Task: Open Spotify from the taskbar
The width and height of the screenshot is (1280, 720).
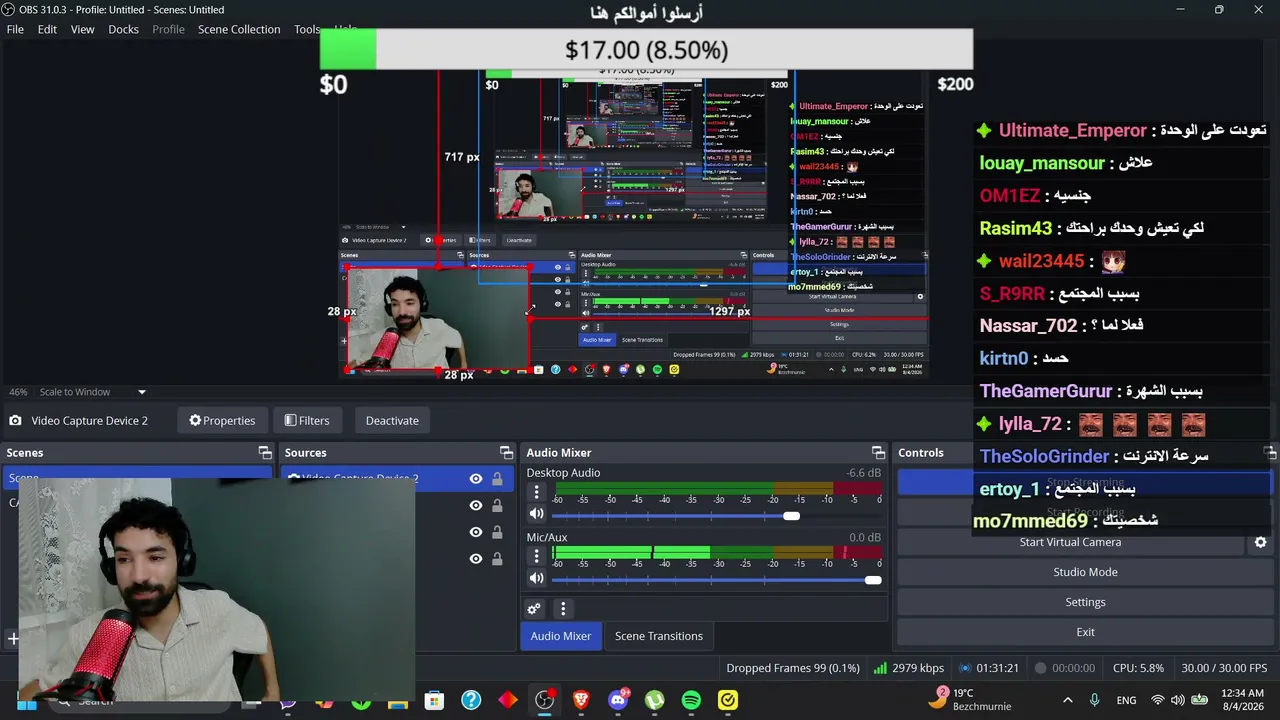Action: (691, 700)
